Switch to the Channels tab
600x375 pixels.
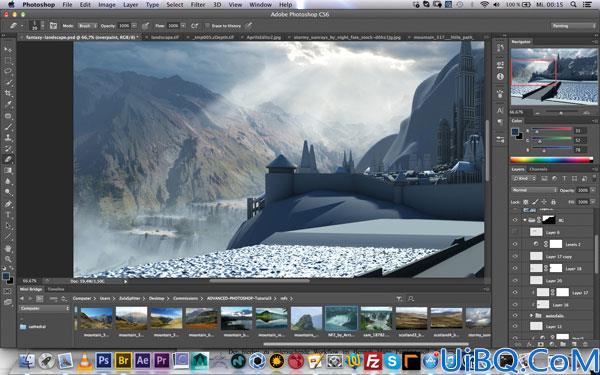538,169
